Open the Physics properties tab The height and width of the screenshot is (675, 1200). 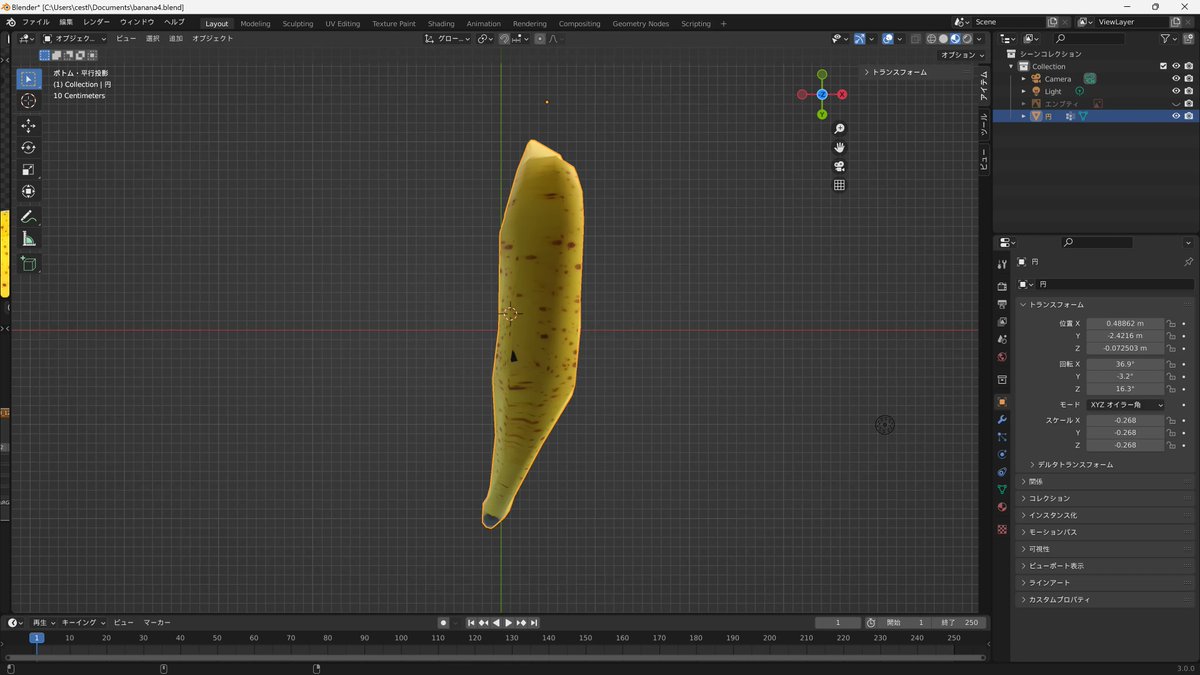click(1002, 454)
